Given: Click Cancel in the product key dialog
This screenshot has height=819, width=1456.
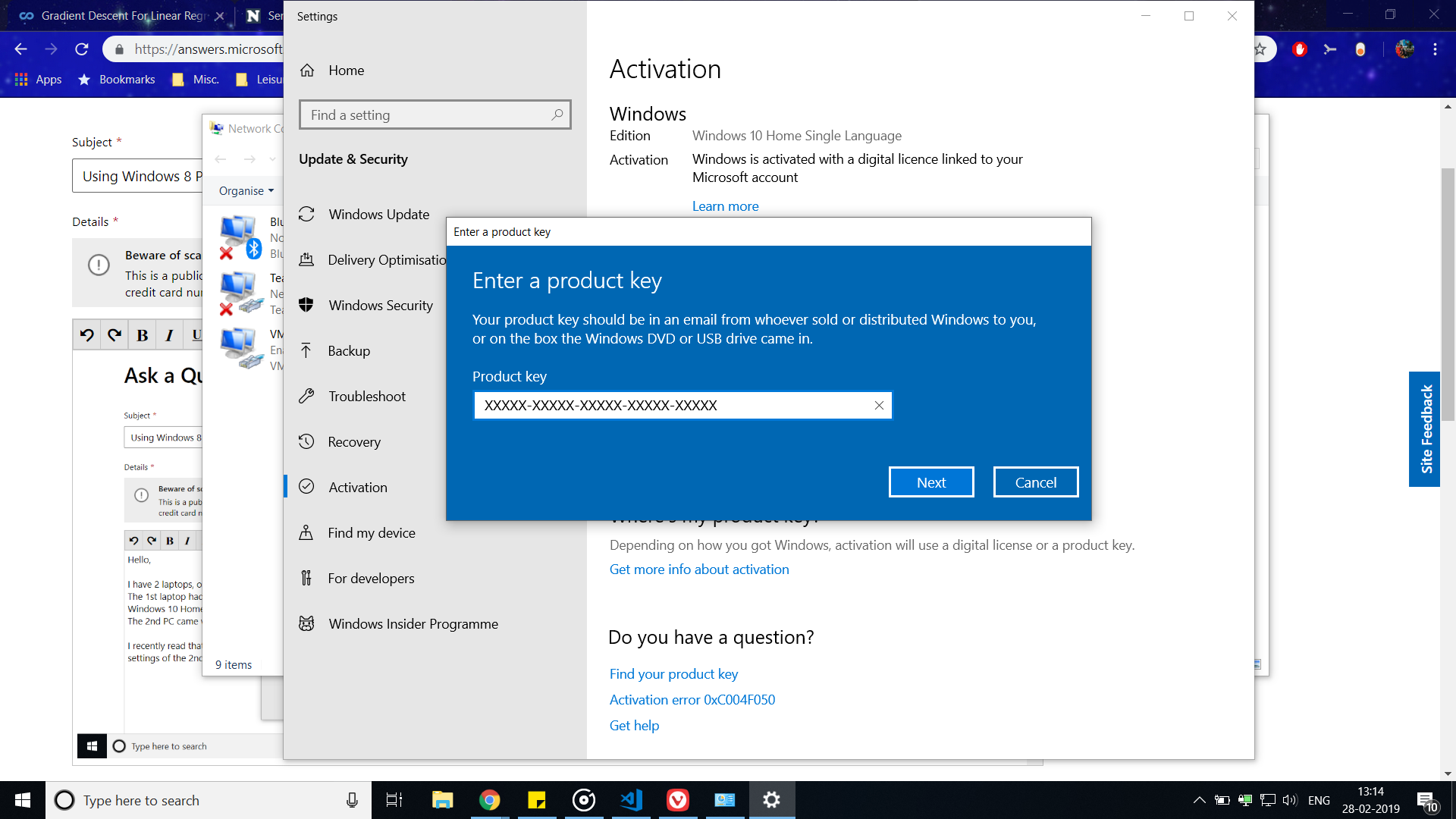Looking at the screenshot, I should coord(1036,482).
